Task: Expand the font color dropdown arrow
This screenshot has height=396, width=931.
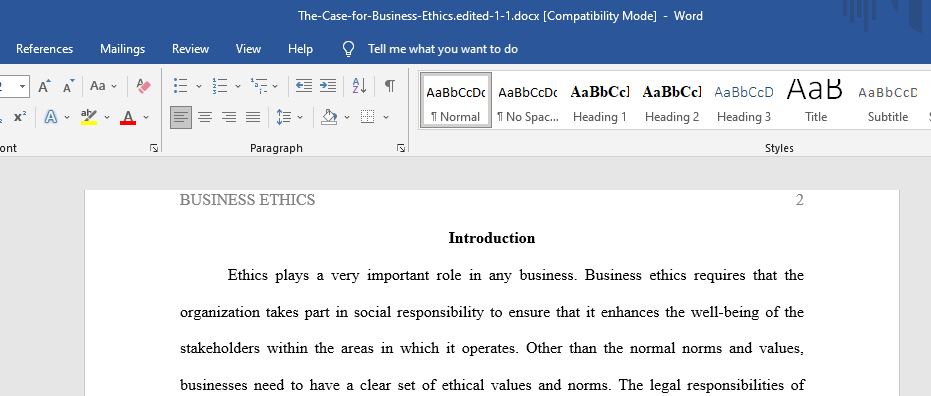Action: pos(146,118)
